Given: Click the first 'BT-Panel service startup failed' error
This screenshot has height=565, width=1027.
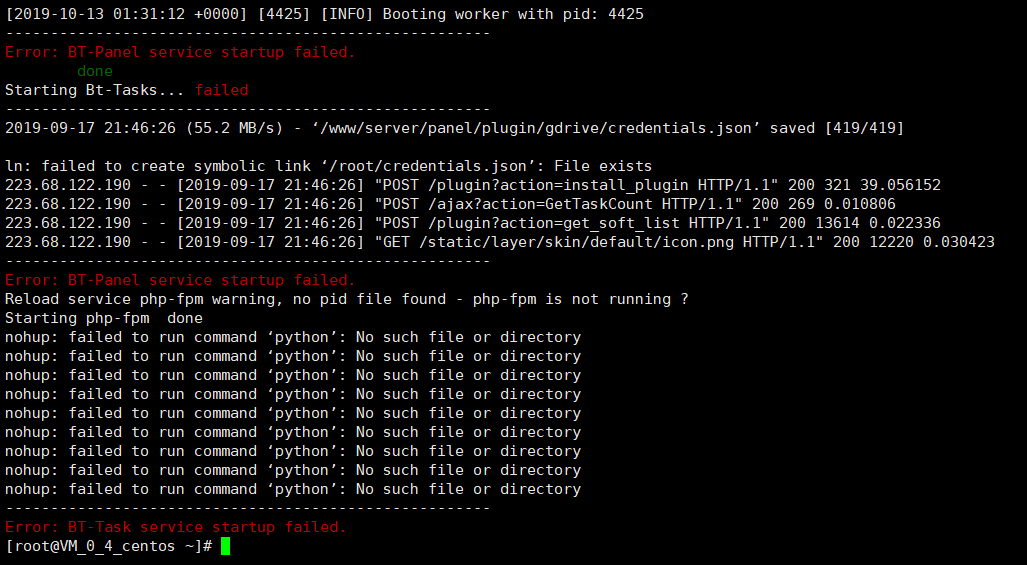Looking at the screenshot, I should [x=180, y=52].
